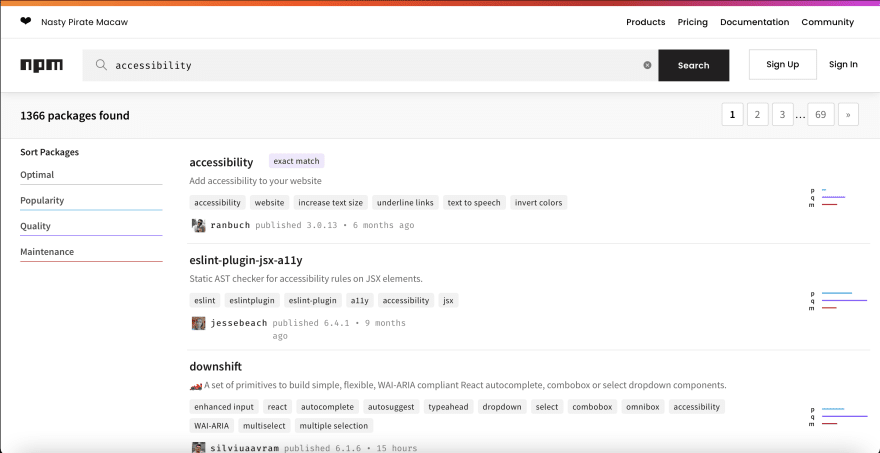Open the accessibility package title
880x453 pixels.
pos(221,162)
